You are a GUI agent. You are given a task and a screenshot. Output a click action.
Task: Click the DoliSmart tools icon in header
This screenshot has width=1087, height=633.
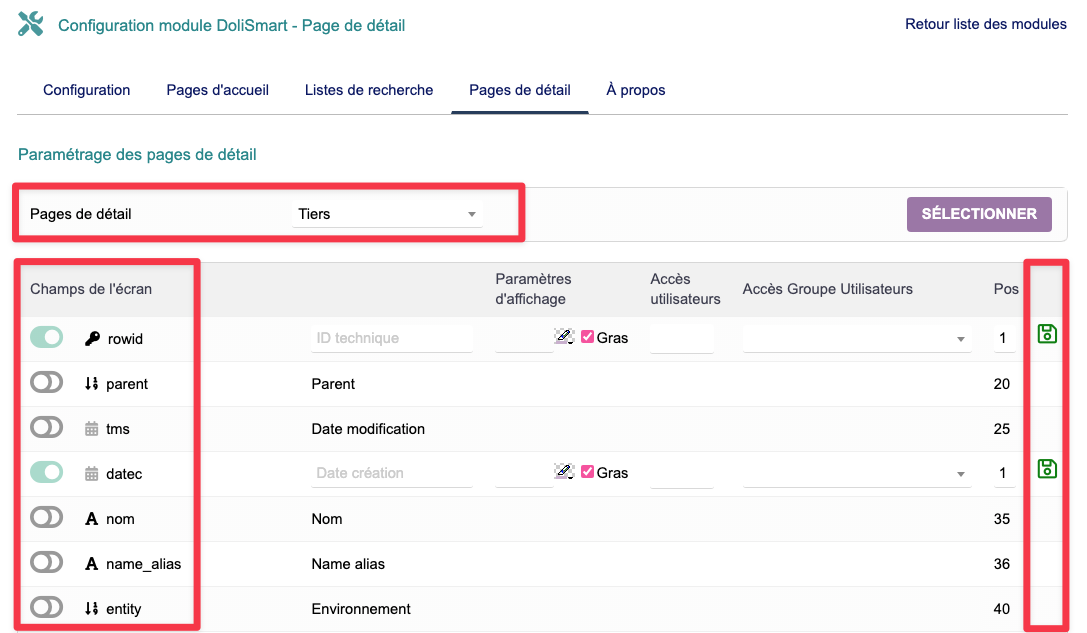[x=31, y=25]
